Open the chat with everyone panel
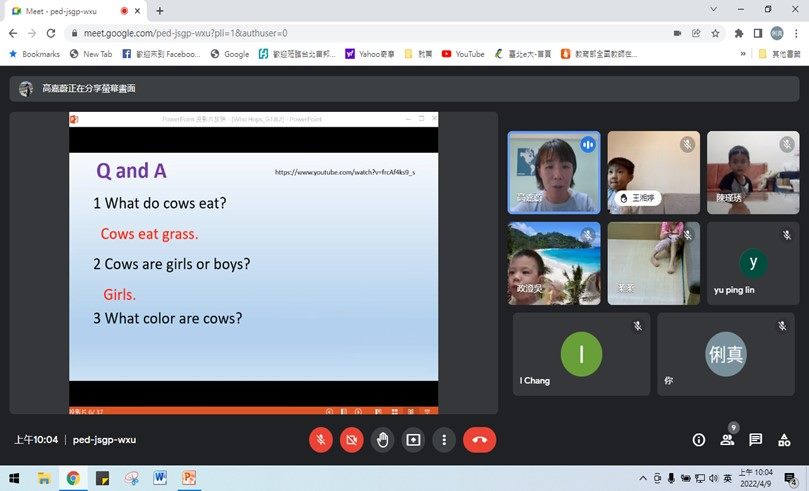 pyautogui.click(x=756, y=440)
